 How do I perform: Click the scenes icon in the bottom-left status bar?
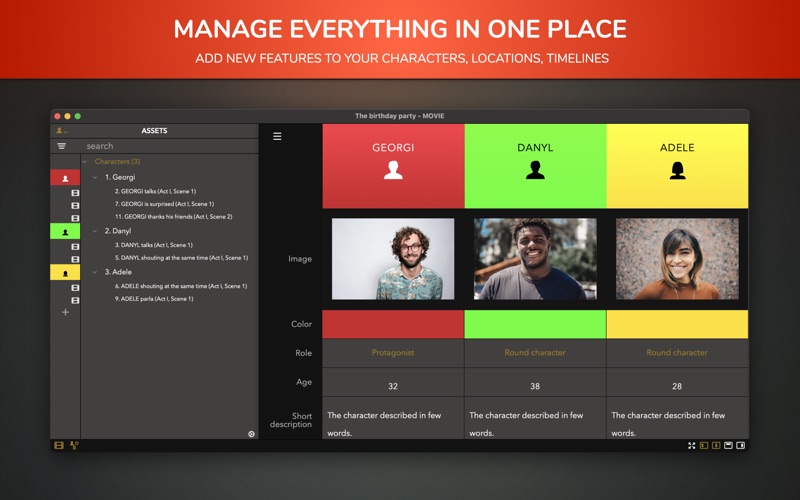(x=59, y=445)
